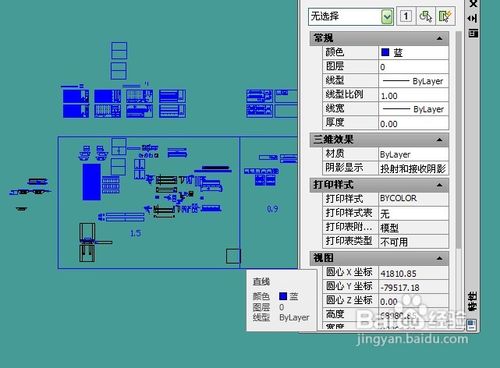500x368 pixels.
Task: Open the 材质 ByLayer value
Action: [x=413, y=154]
